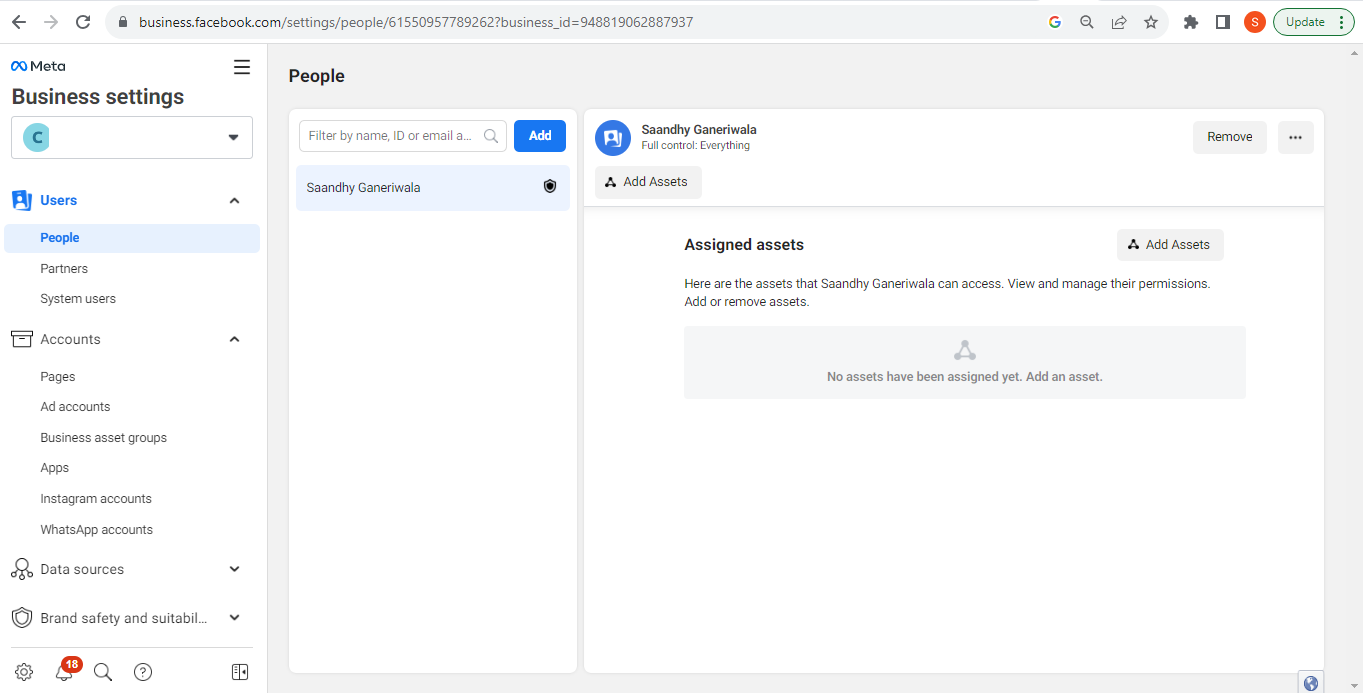This screenshot has width=1363, height=693.
Task: Bookmark this page with the star
Action: [1151, 22]
